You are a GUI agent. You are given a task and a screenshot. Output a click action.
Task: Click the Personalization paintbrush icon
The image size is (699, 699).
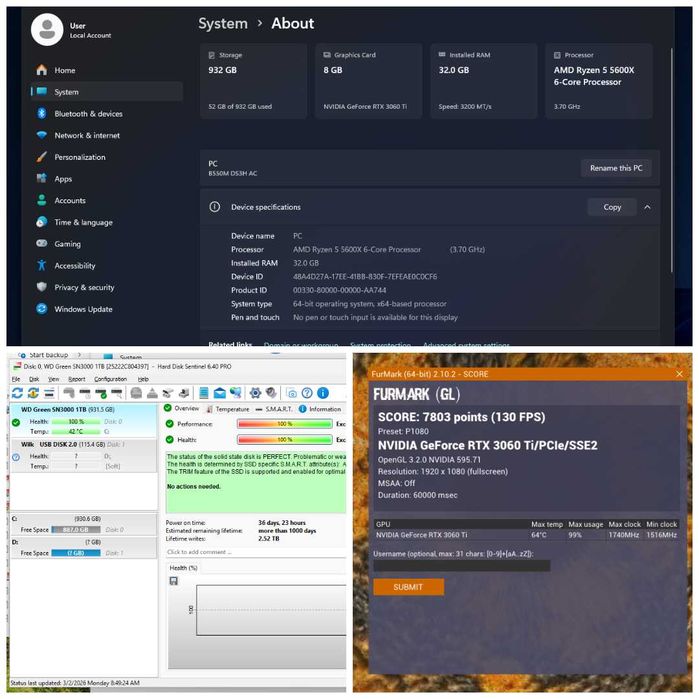42,157
